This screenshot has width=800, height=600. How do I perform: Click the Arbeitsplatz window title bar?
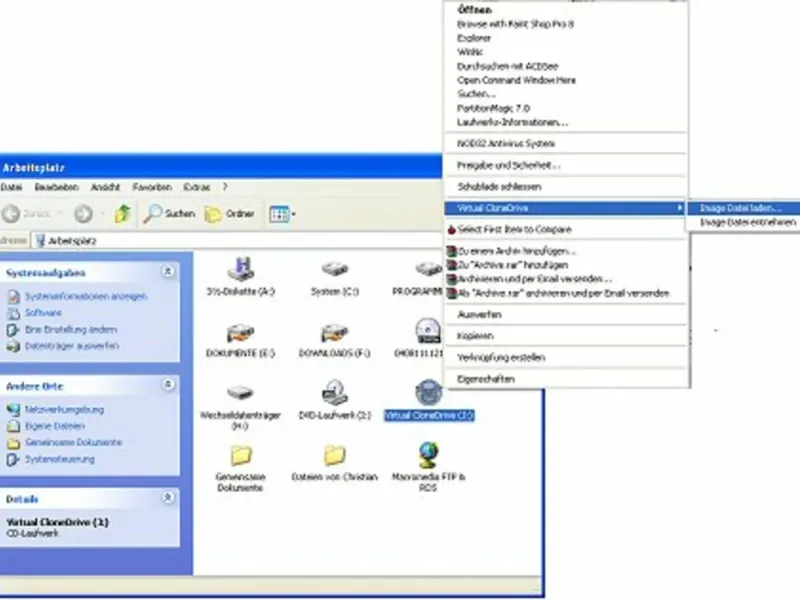220,167
